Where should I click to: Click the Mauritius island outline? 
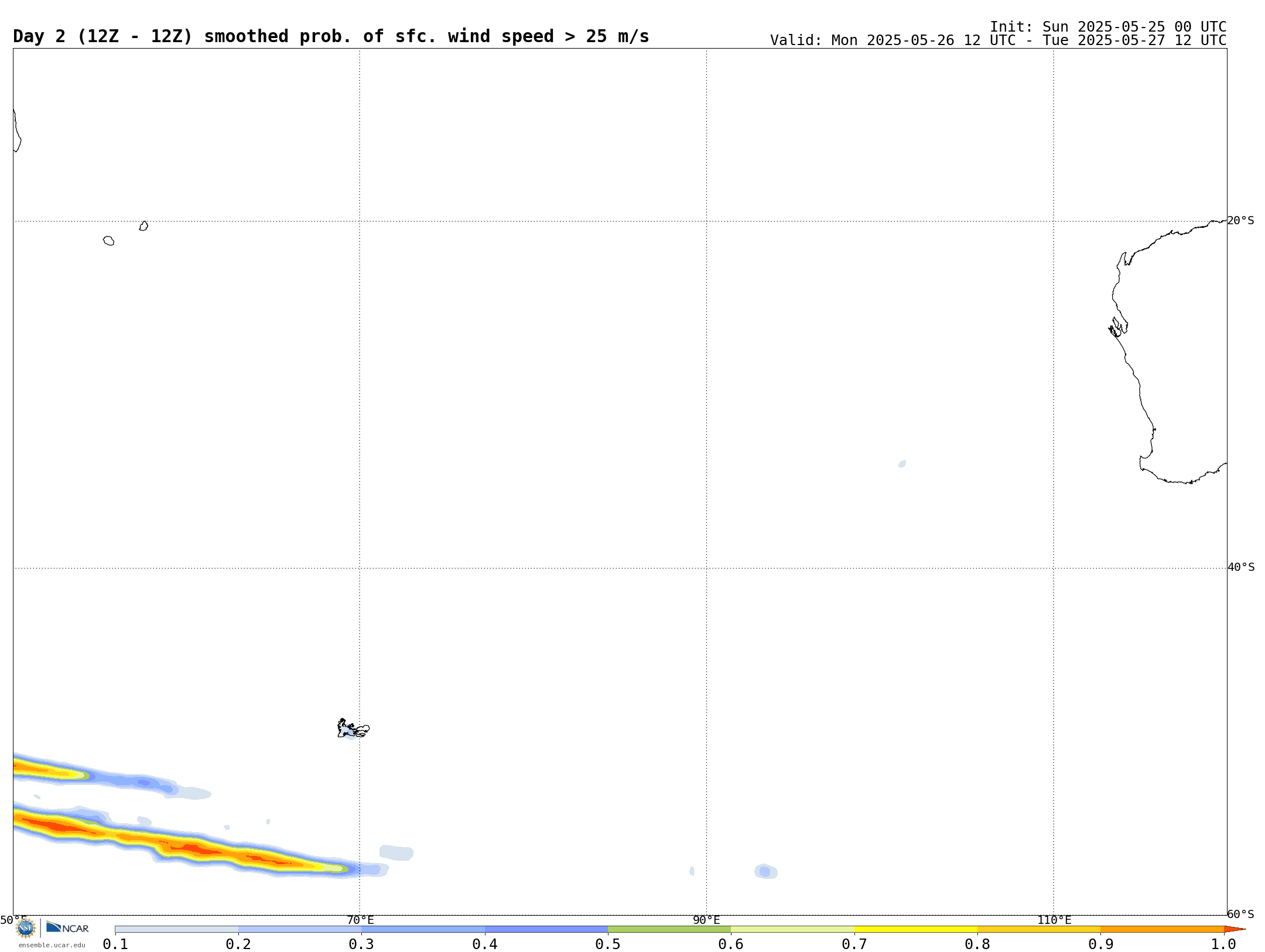click(x=143, y=226)
